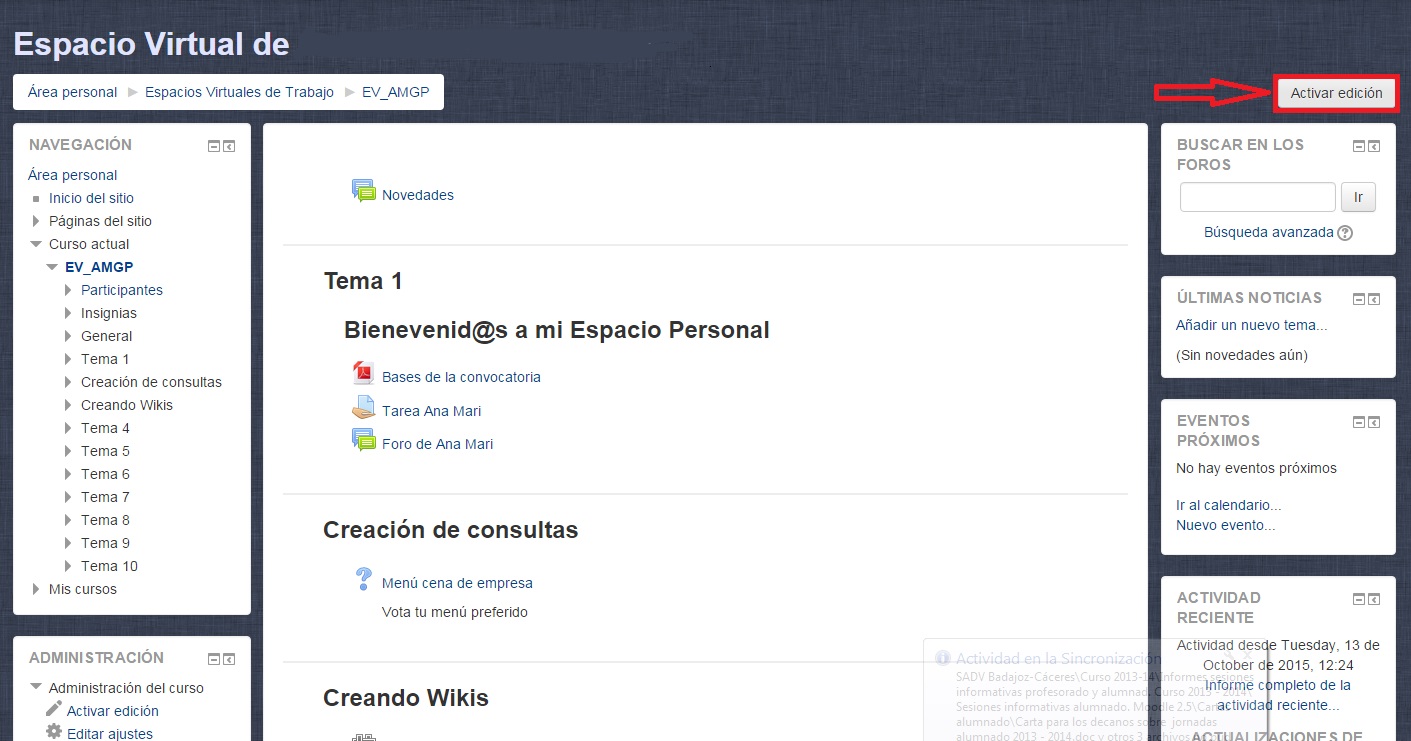
Task: Expand the Participantes tree node
Action: pyautogui.click(x=68, y=290)
